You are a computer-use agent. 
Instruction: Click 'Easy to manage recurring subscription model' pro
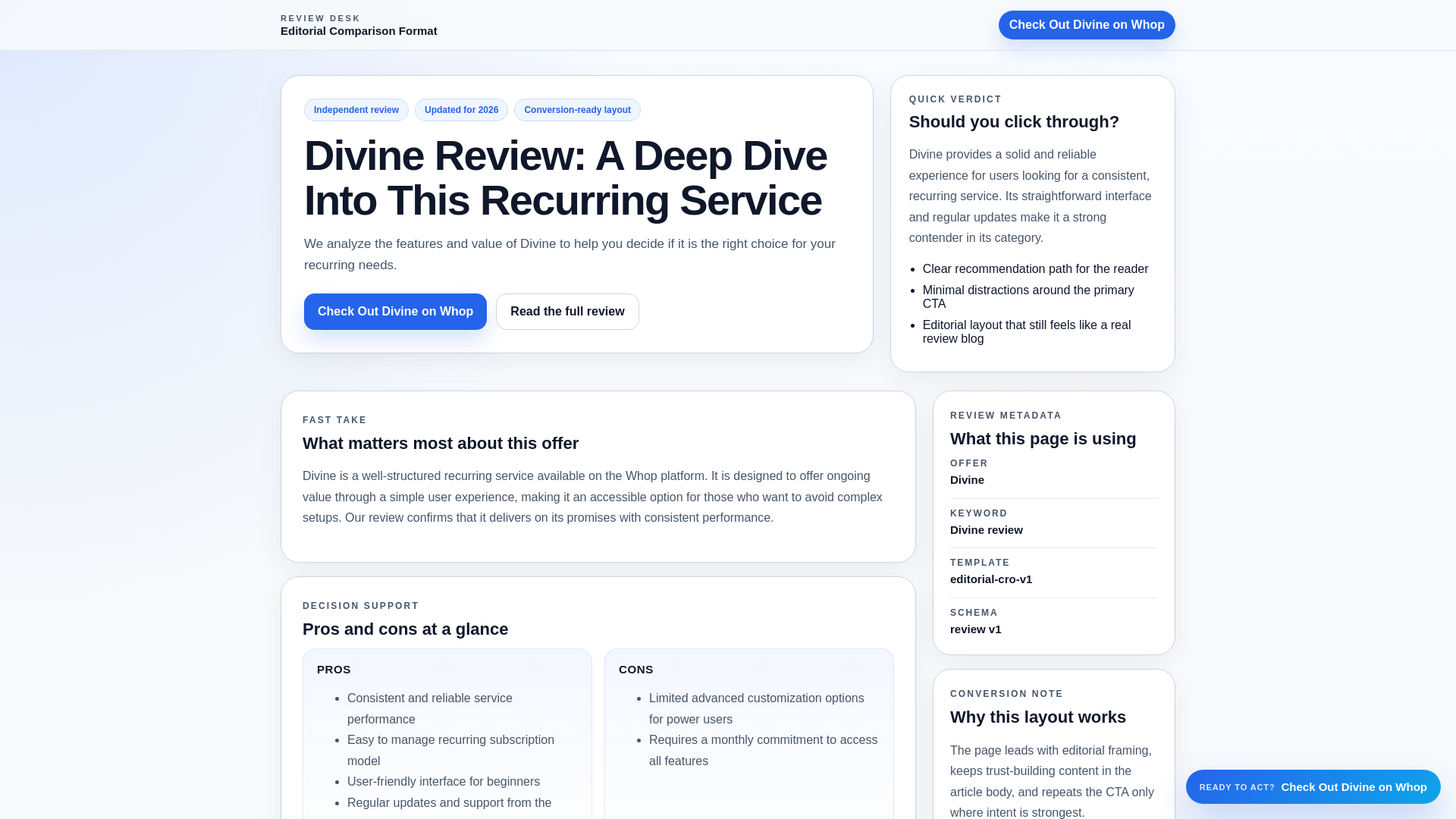[x=450, y=751]
